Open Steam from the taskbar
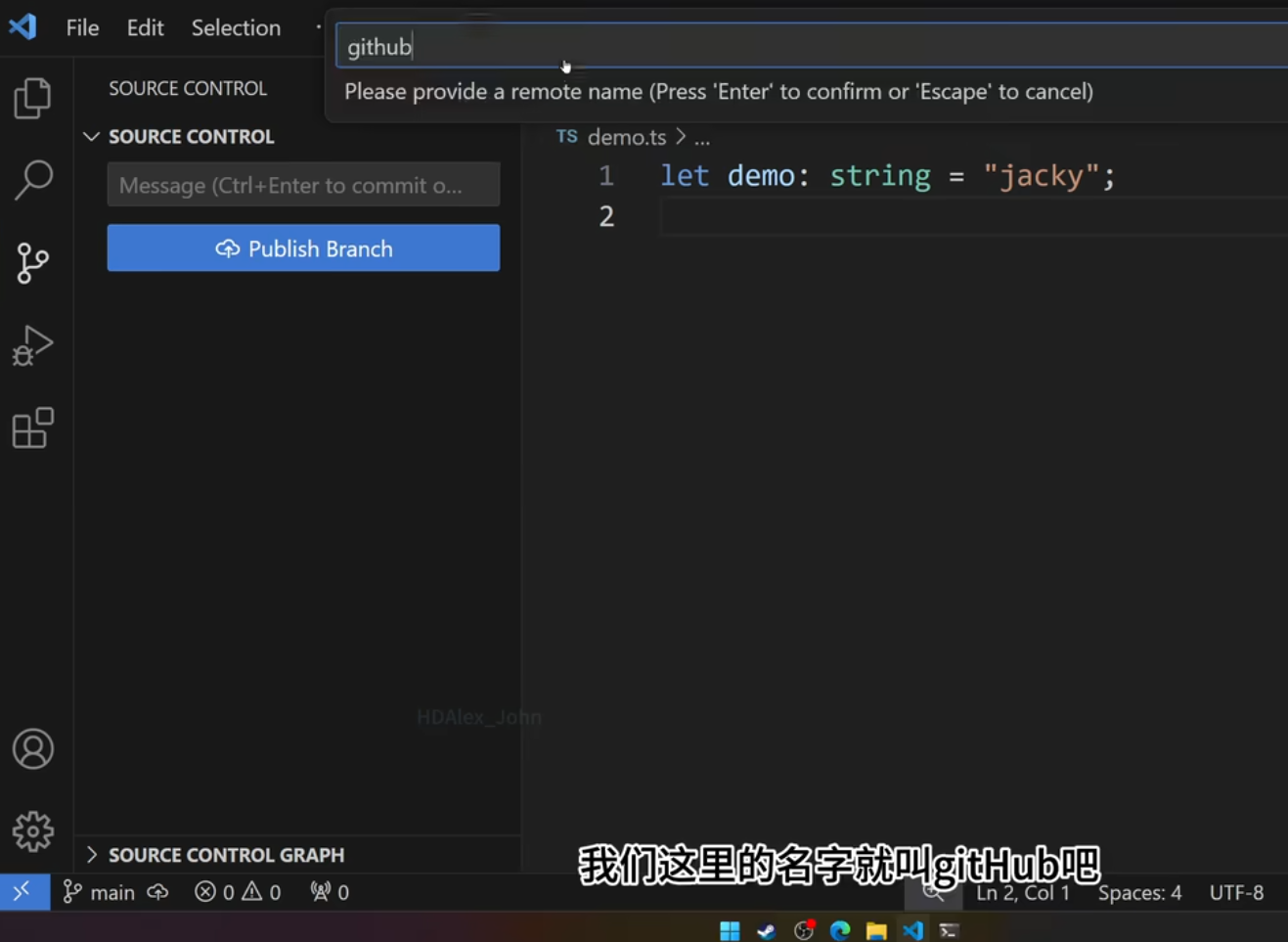1288x942 pixels. [767, 930]
